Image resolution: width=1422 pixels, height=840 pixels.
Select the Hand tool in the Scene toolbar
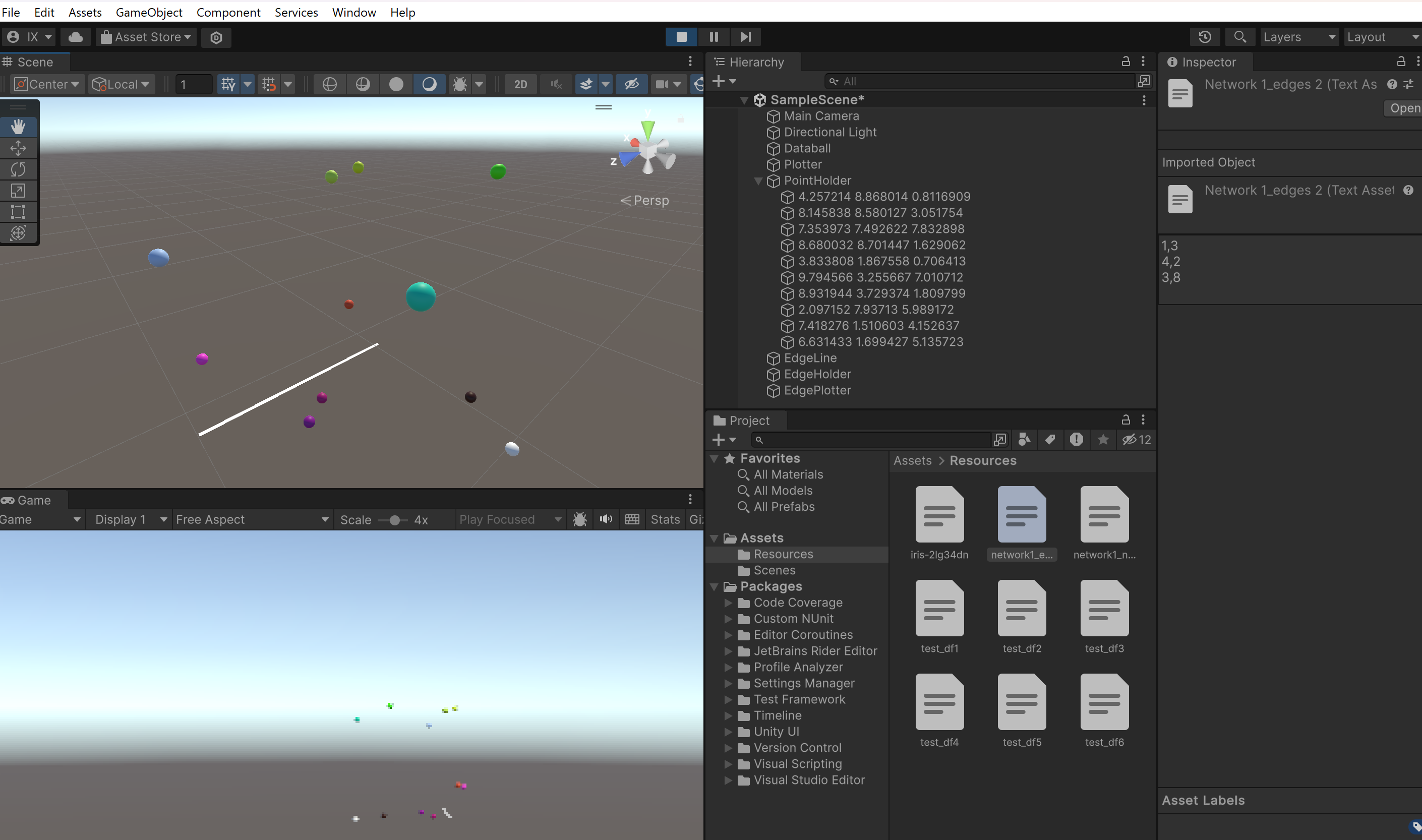pyautogui.click(x=19, y=127)
